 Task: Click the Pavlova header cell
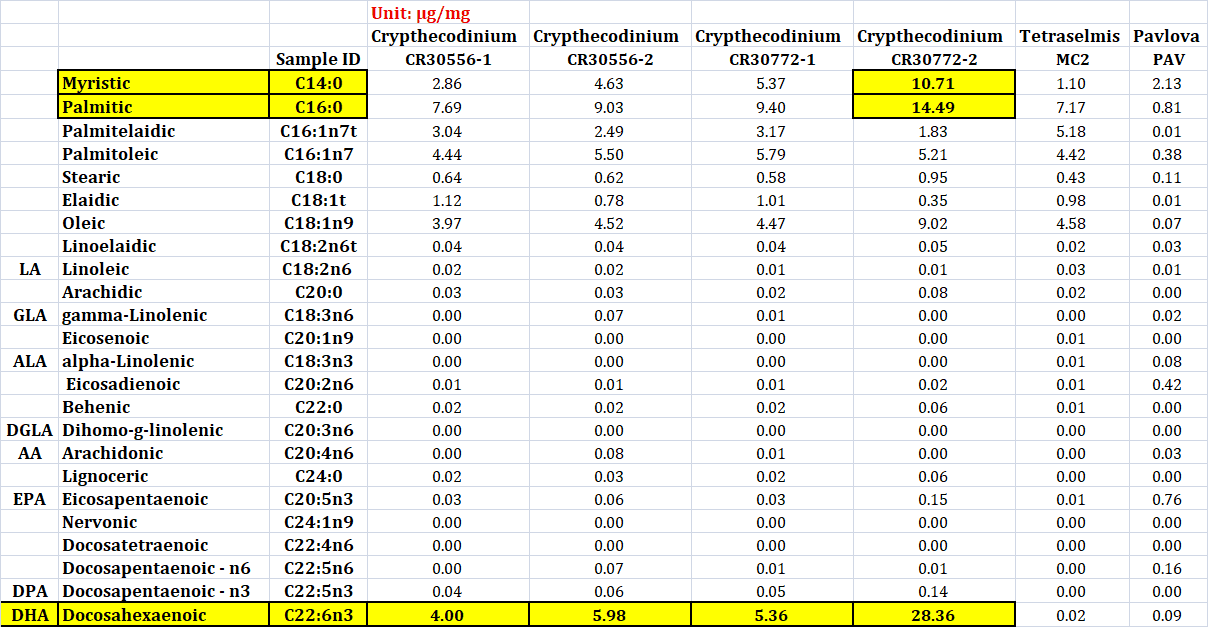pos(1167,36)
